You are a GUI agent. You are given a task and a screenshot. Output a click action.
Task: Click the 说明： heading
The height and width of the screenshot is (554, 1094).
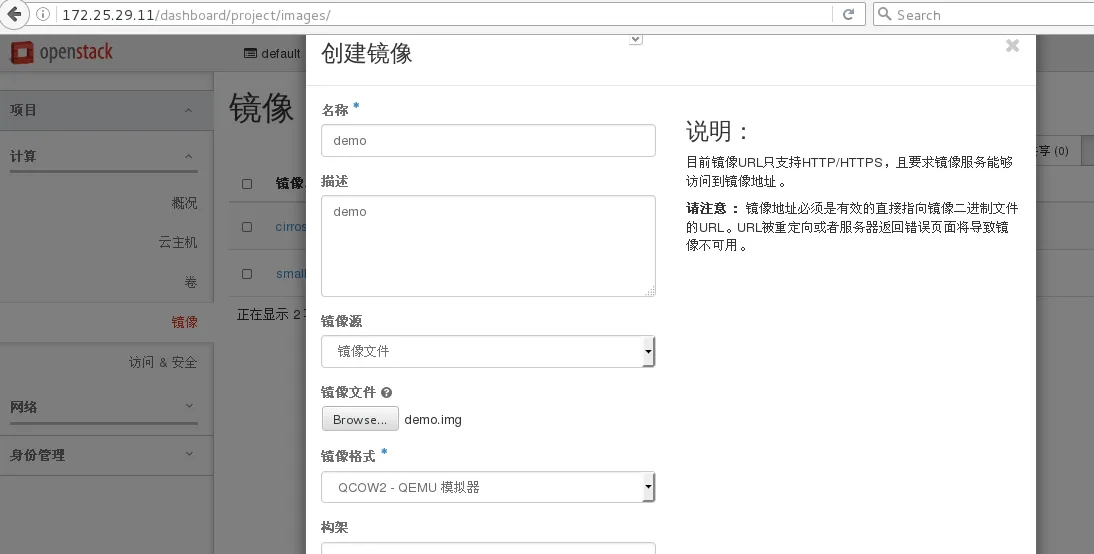[717, 131]
